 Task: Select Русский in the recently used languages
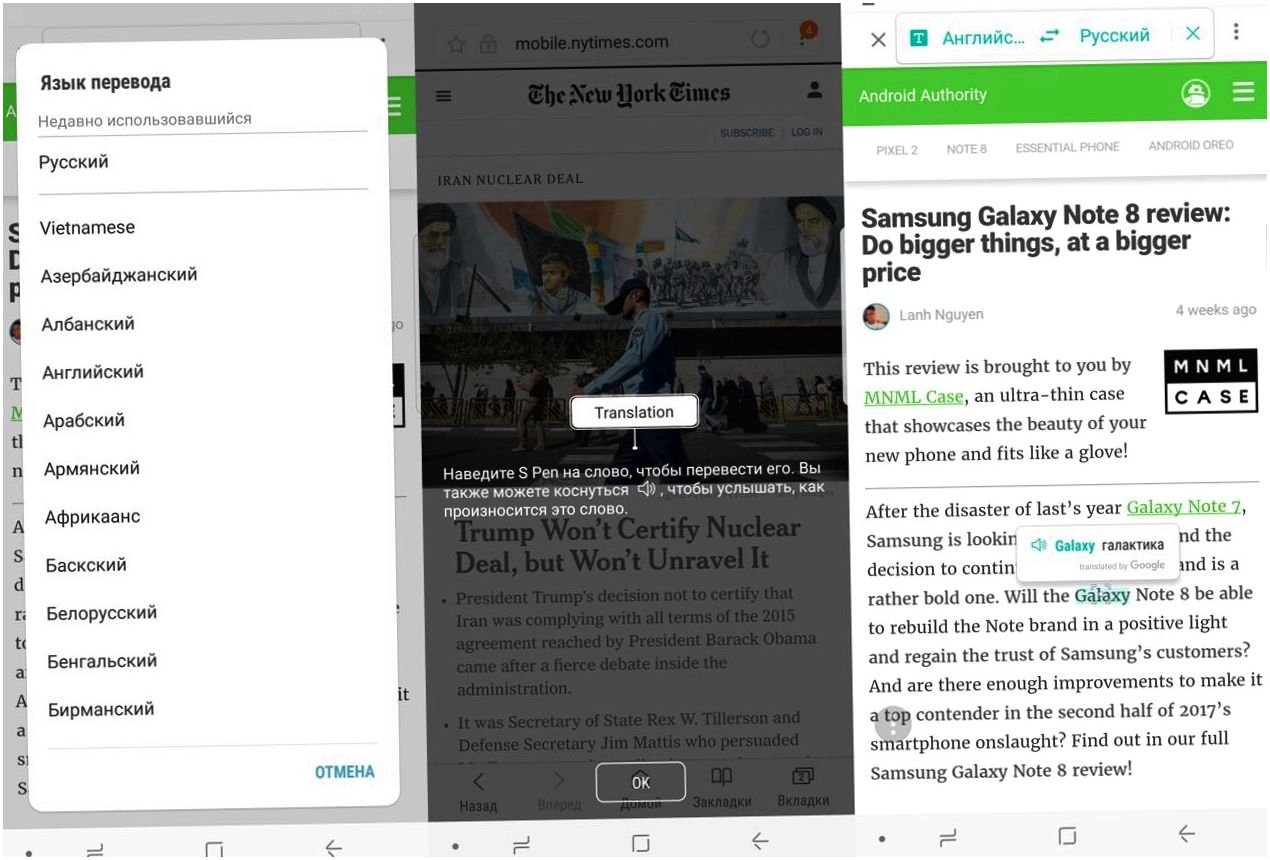(74, 162)
